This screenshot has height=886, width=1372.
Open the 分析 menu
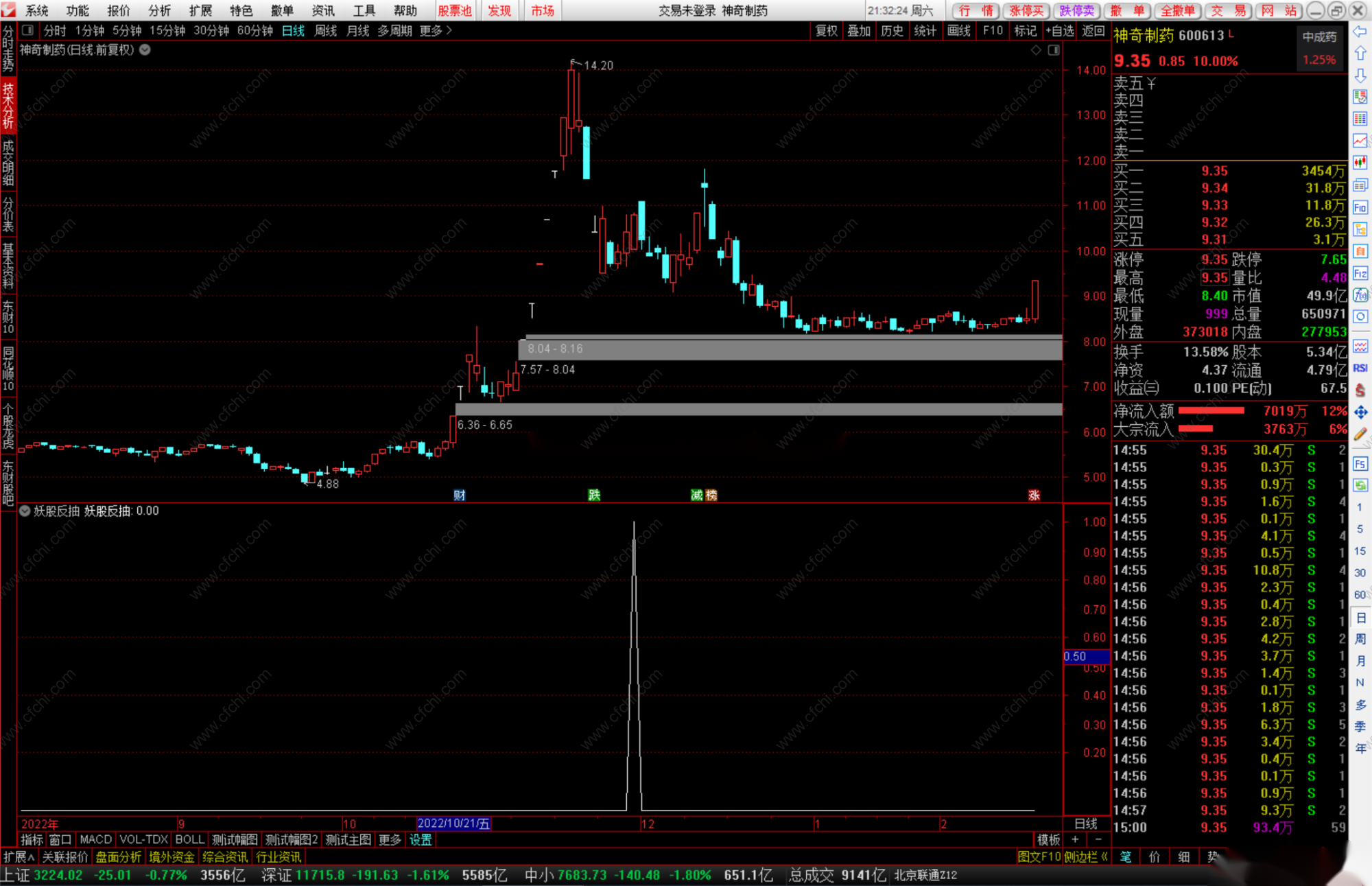(x=159, y=10)
